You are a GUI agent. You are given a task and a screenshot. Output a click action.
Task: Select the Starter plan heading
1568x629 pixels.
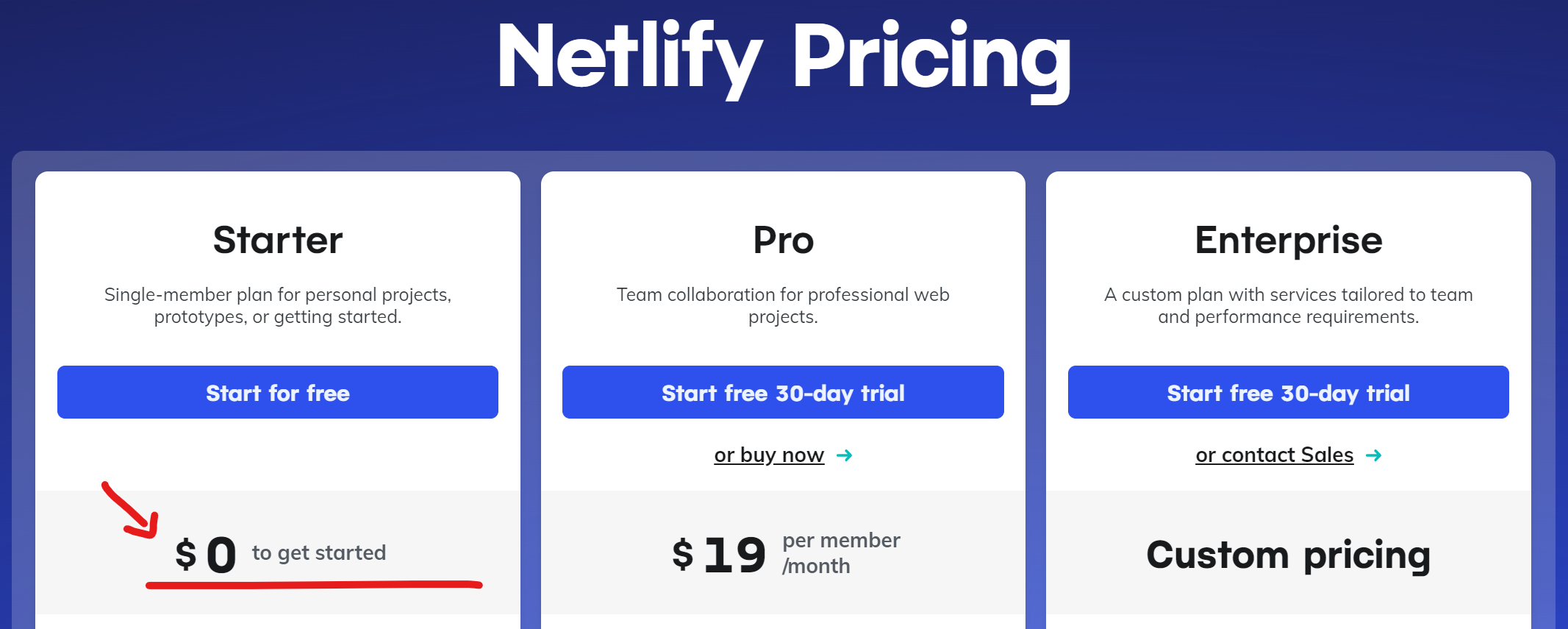coord(278,238)
